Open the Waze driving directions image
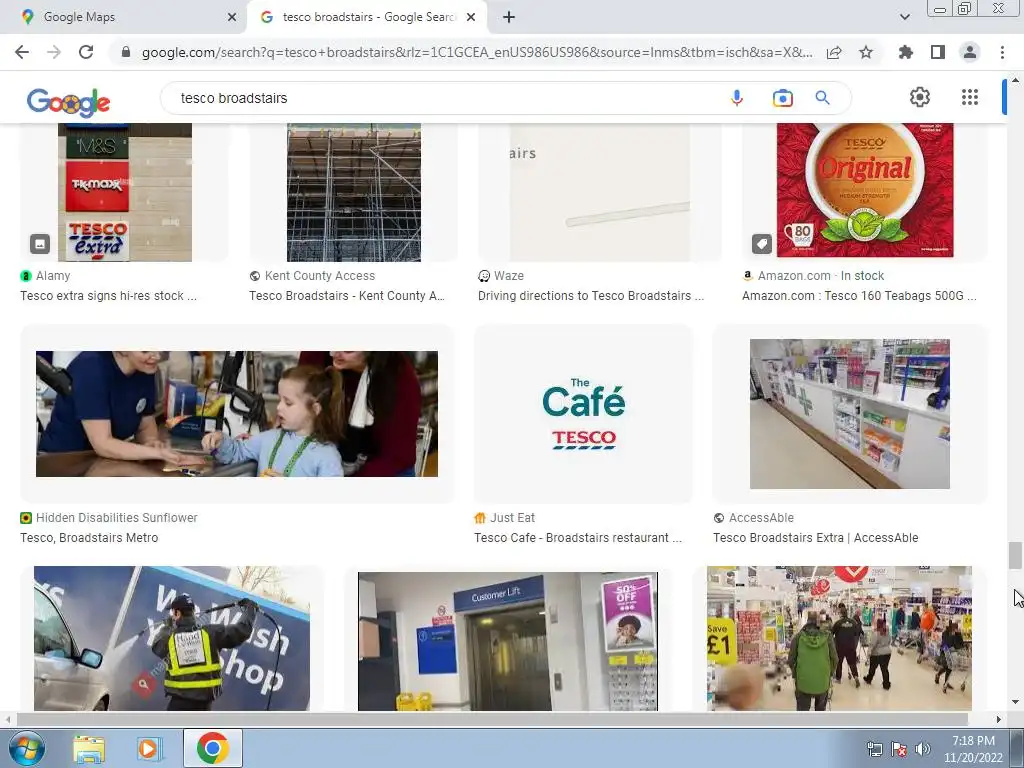Screen dimensions: 1024x768 tap(600, 192)
